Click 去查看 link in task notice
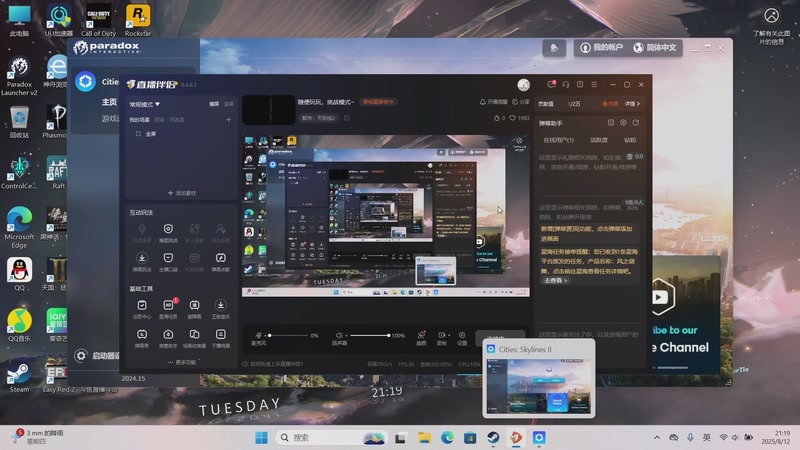 555,280
